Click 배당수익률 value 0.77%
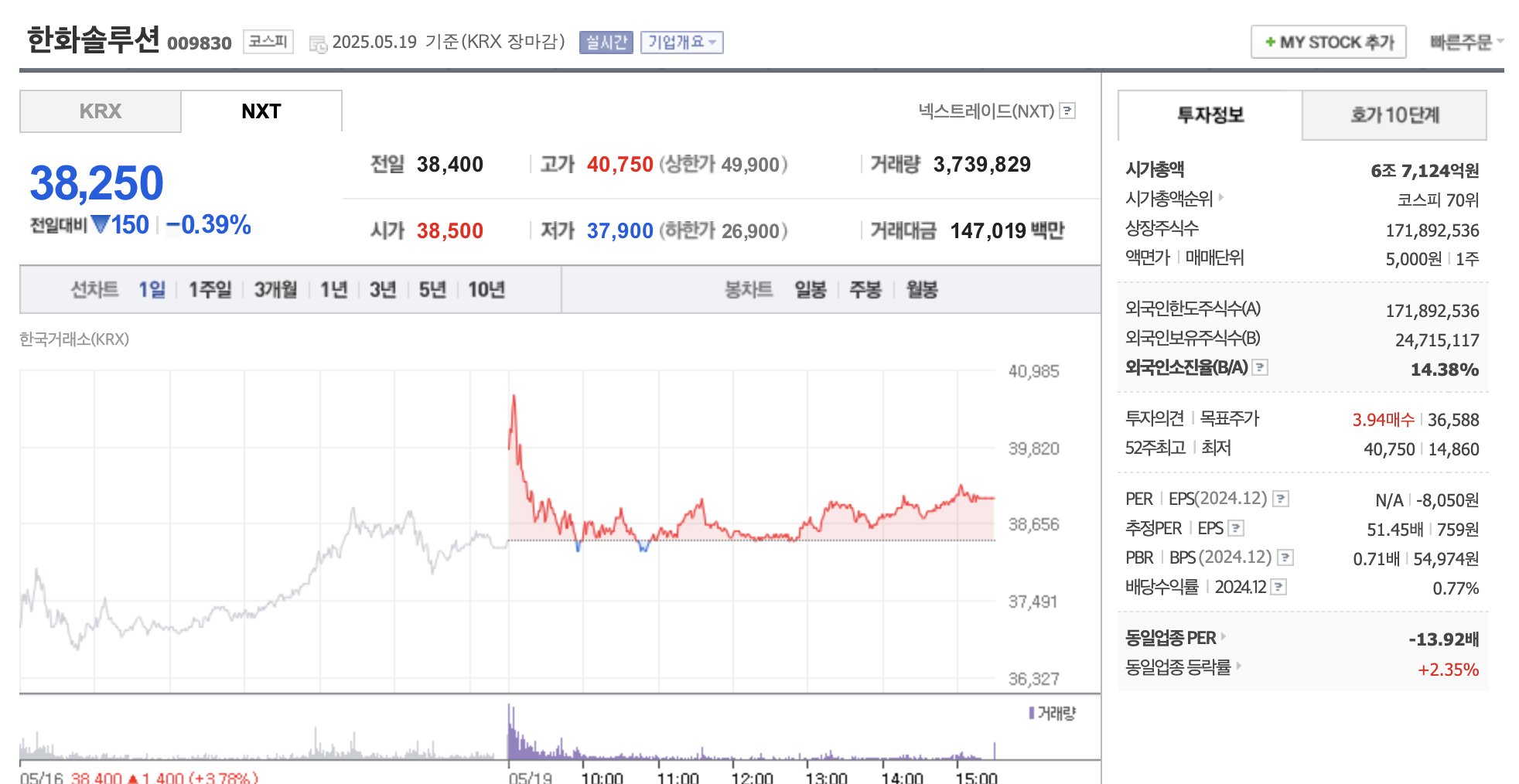This screenshot has width=1519, height=784. (x=1456, y=588)
